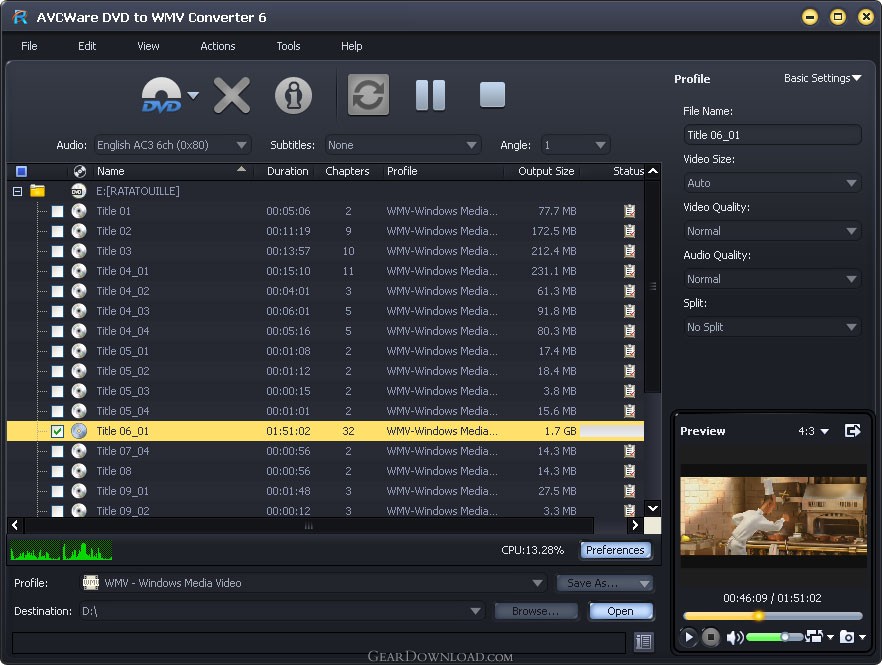The image size is (882, 665).
Task: Expand the Basic Settings dropdown
Action: tap(822, 78)
